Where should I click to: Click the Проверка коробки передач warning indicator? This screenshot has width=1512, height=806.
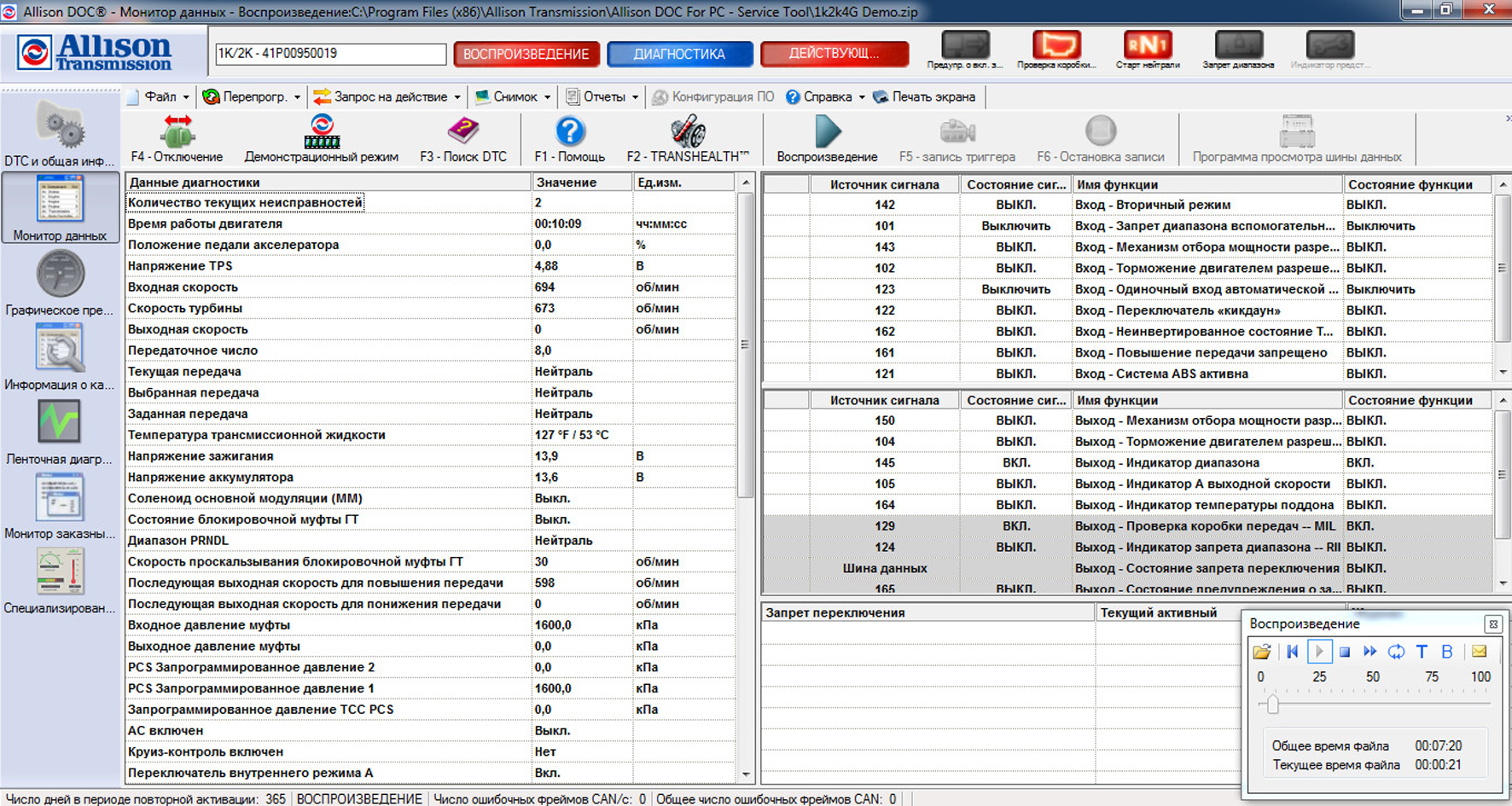tap(1056, 46)
